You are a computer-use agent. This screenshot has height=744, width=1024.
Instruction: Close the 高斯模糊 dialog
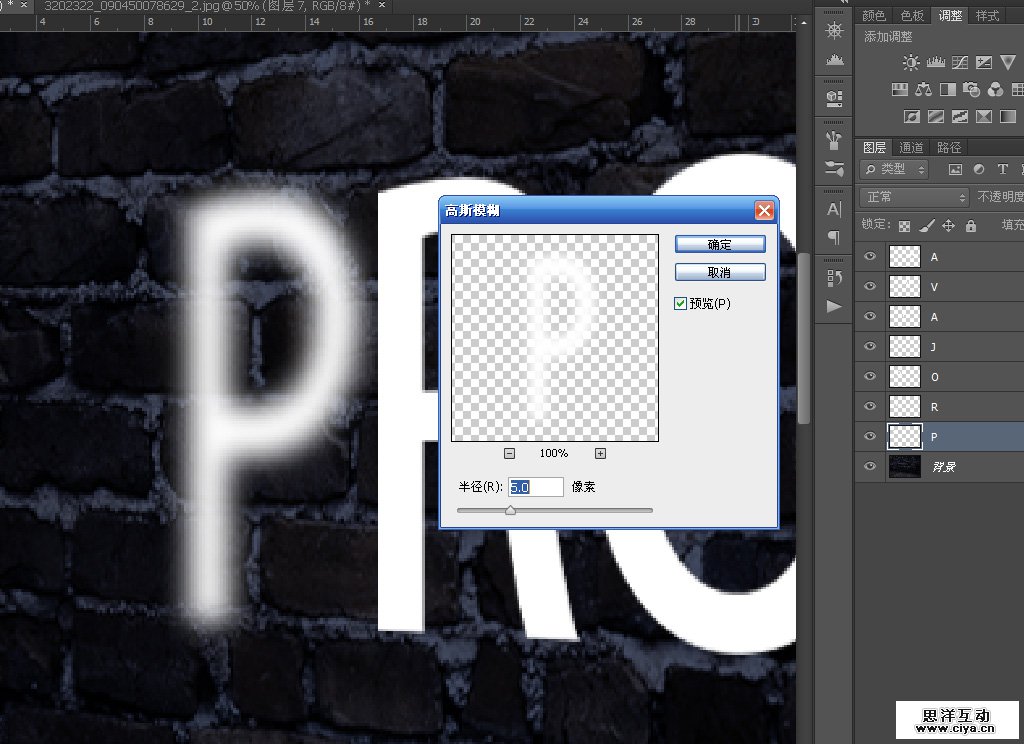coord(763,210)
